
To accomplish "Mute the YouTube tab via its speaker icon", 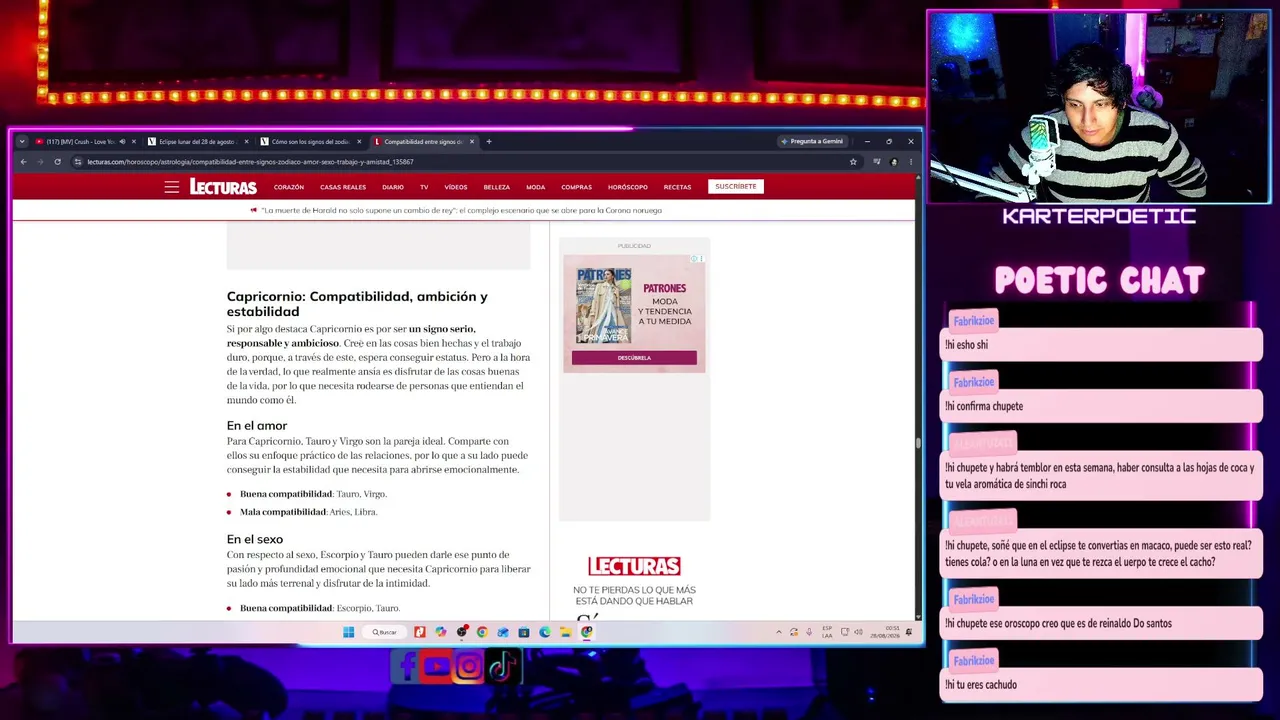I will pos(122,142).
